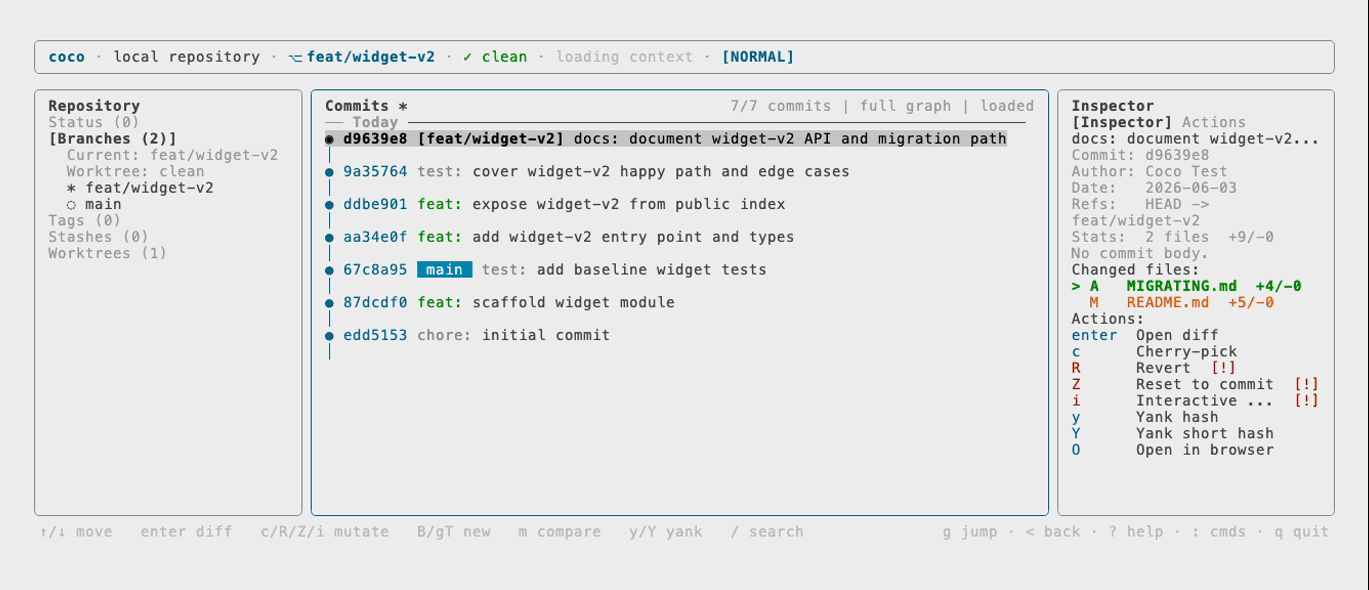Click the warning marker next to Revert

(x=1223, y=368)
